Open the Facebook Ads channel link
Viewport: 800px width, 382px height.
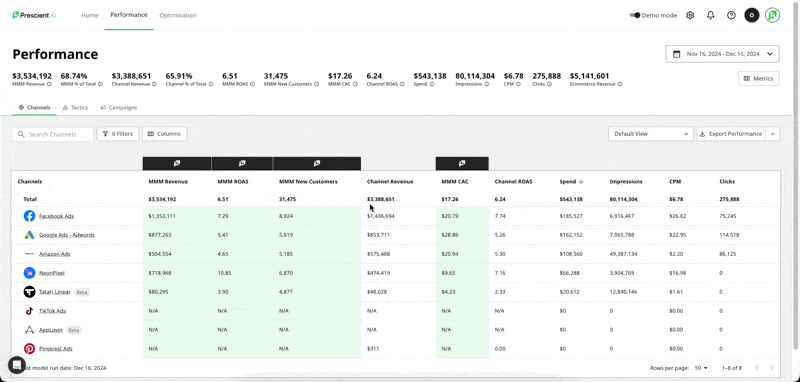click(56, 216)
